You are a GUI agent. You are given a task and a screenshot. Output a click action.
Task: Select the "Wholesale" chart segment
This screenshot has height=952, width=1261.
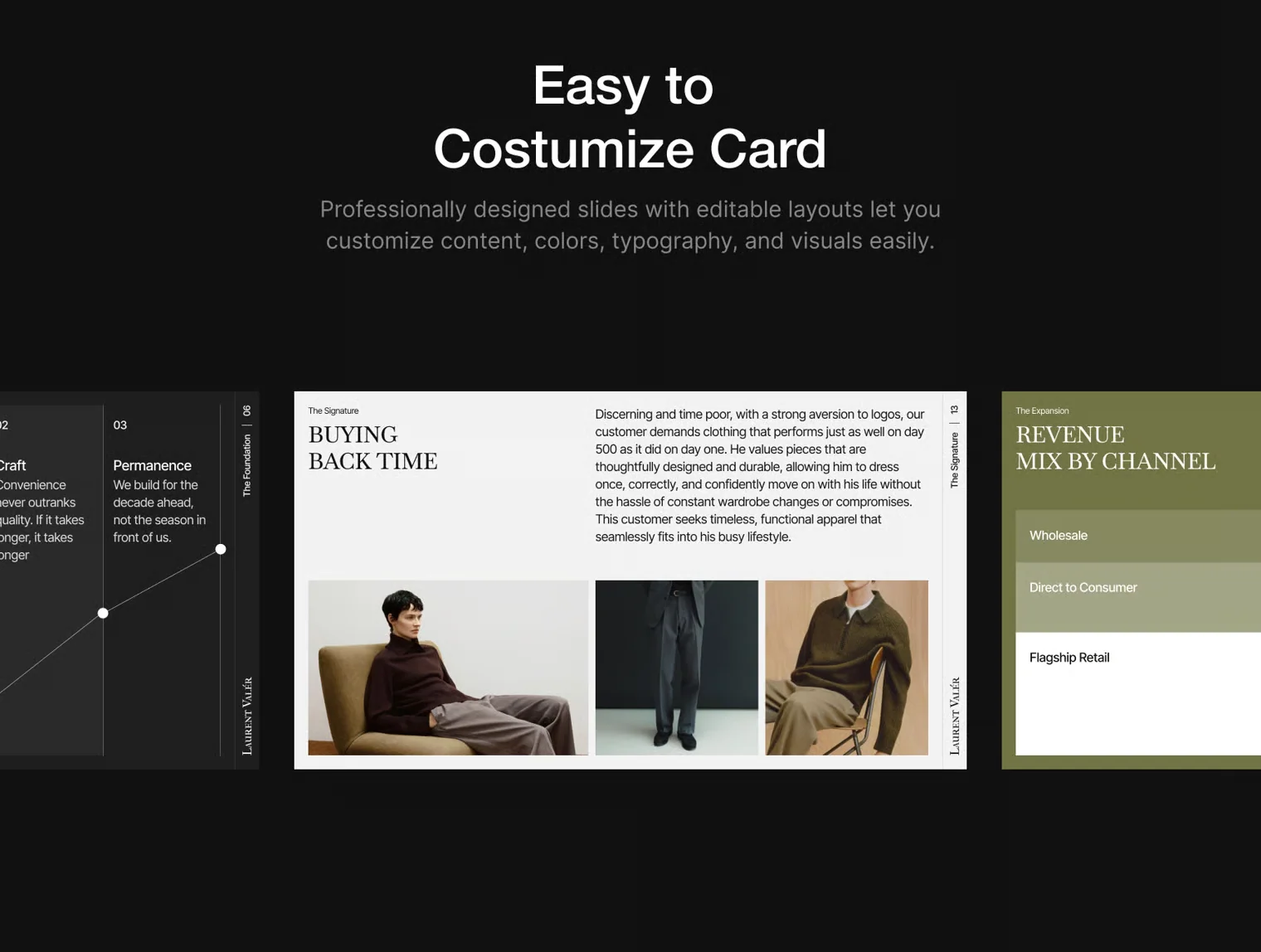coord(1138,536)
